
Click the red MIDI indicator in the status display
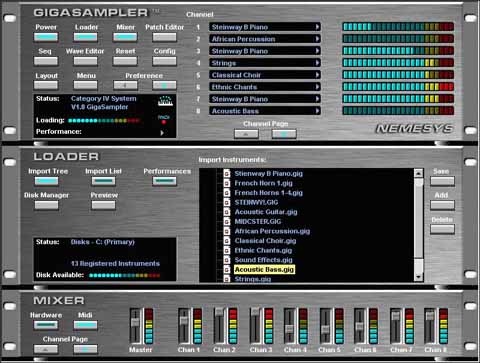click(164, 122)
